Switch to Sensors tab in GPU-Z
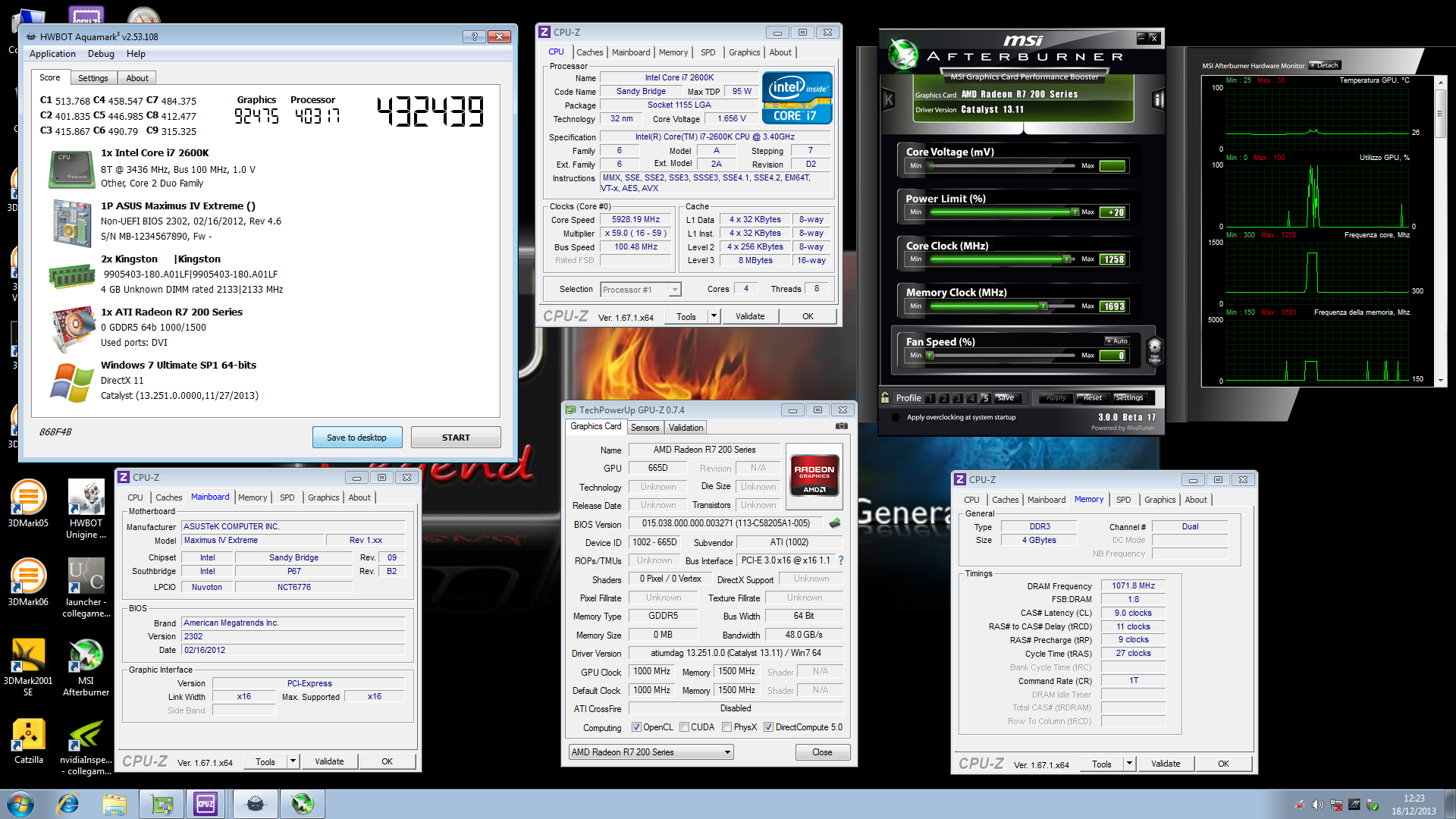Screen dimensions: 1456x819 [x=645, y=428]
